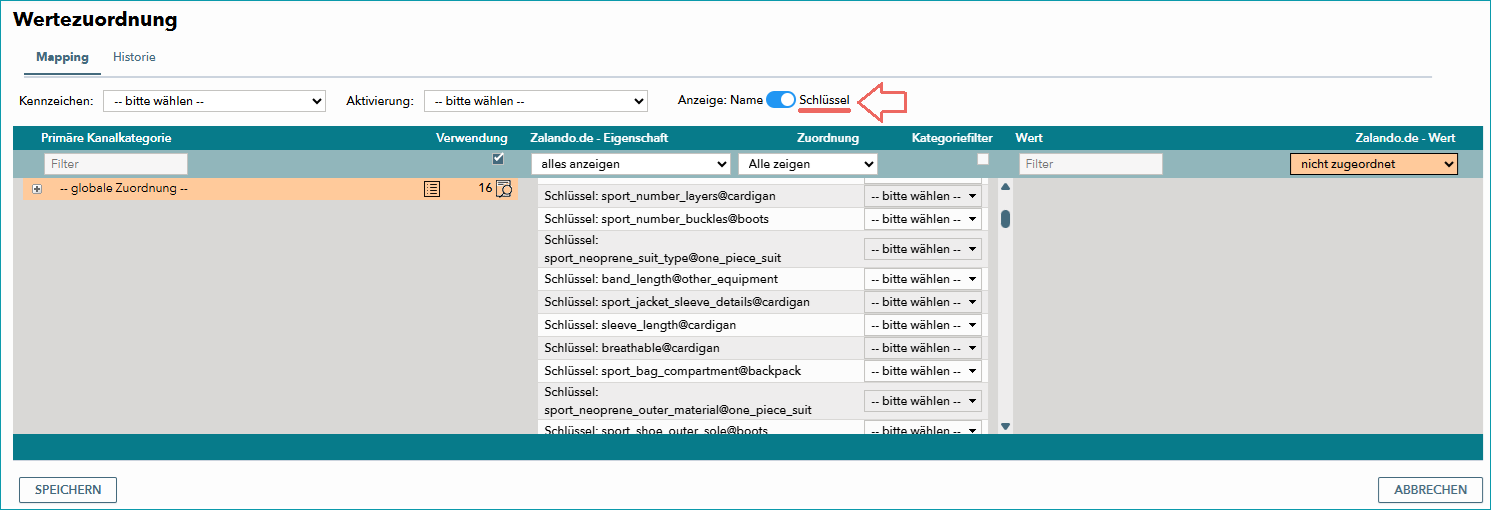This screenshot has width=1491, height=510.
Task: Open dropdown for sleeve_length@cardigan
Action: [x=923, y=325]
